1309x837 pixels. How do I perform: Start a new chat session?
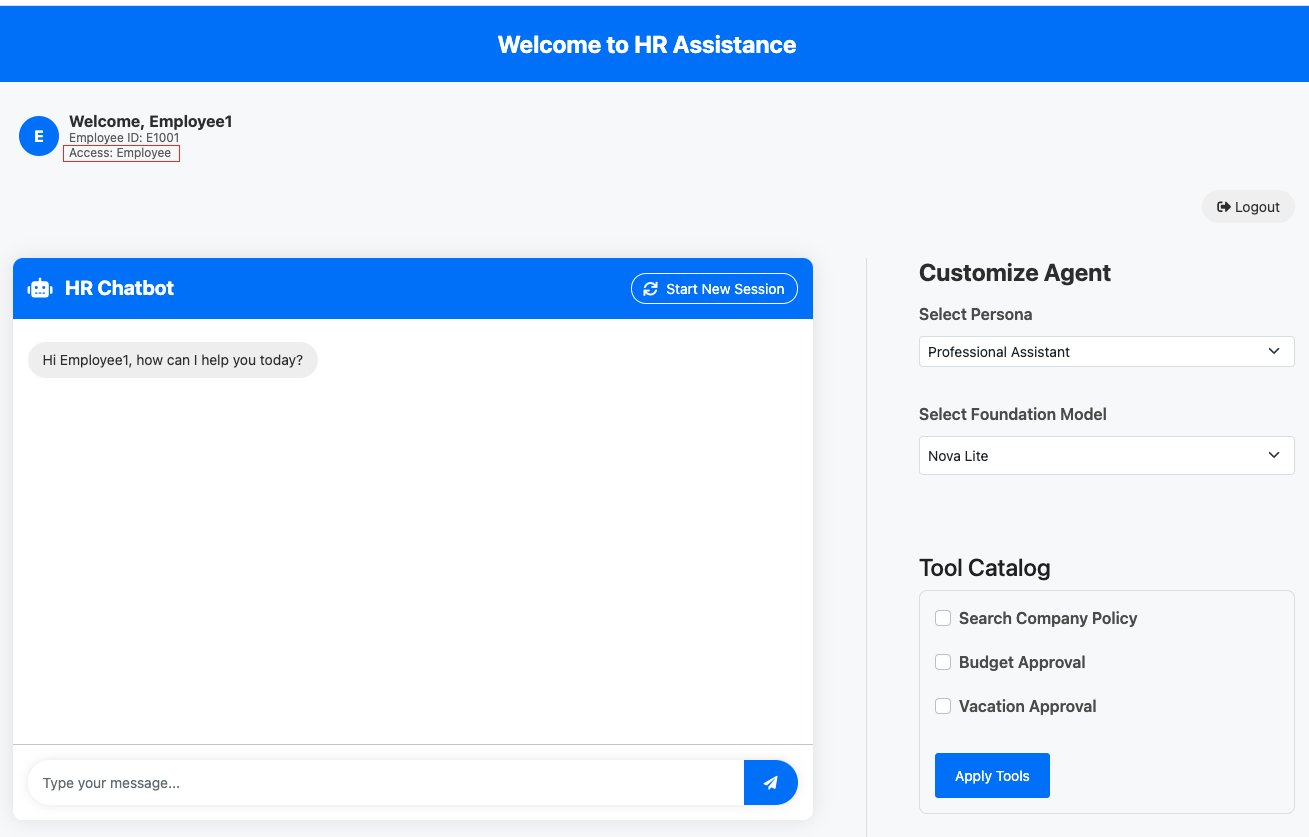point(714,288)
